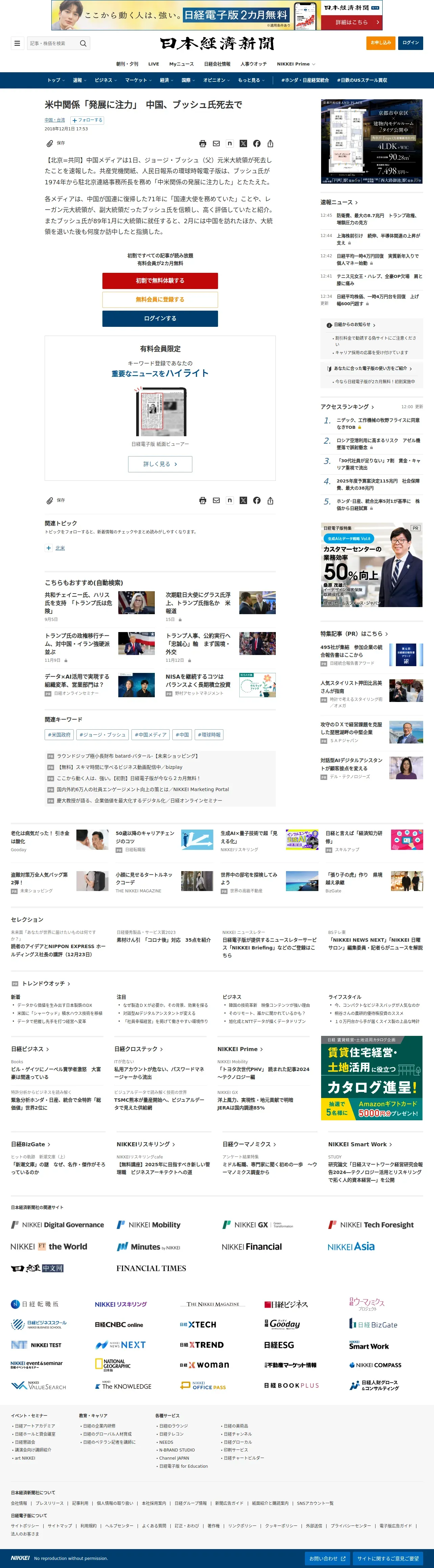Viewport: 434px width, 1568px height.
Task: Open the アクセスランキング section heading
Action: click(347, 407)
